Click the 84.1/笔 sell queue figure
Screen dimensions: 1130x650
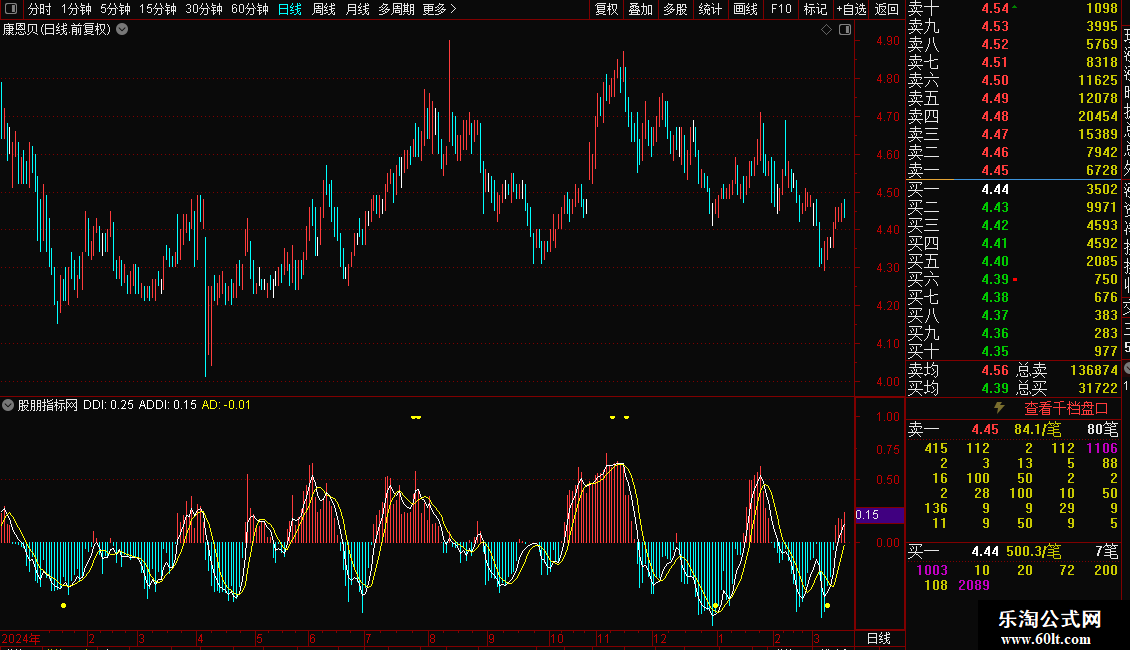tap(1037, 430)
